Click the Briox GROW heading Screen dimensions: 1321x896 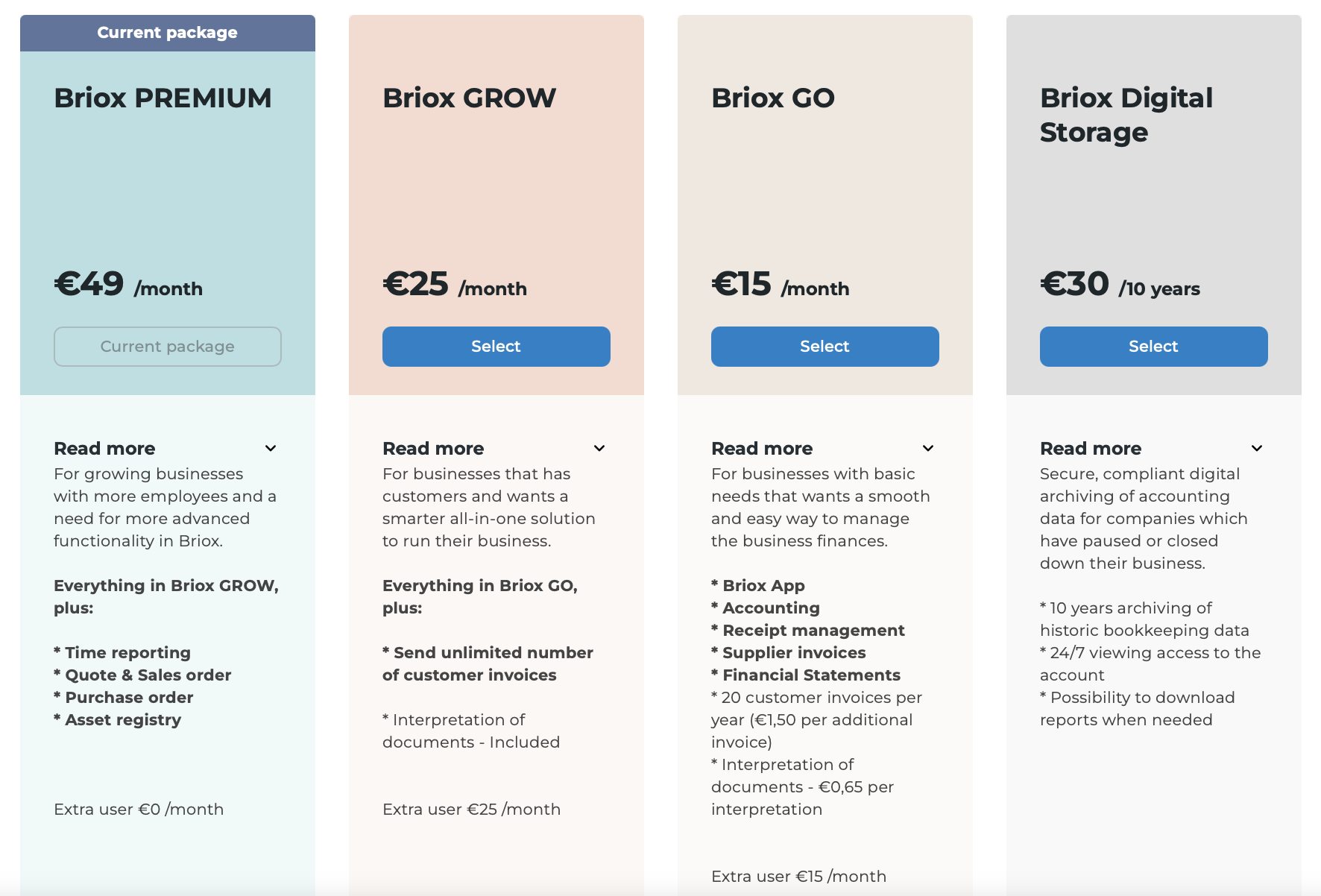(469, 98)
